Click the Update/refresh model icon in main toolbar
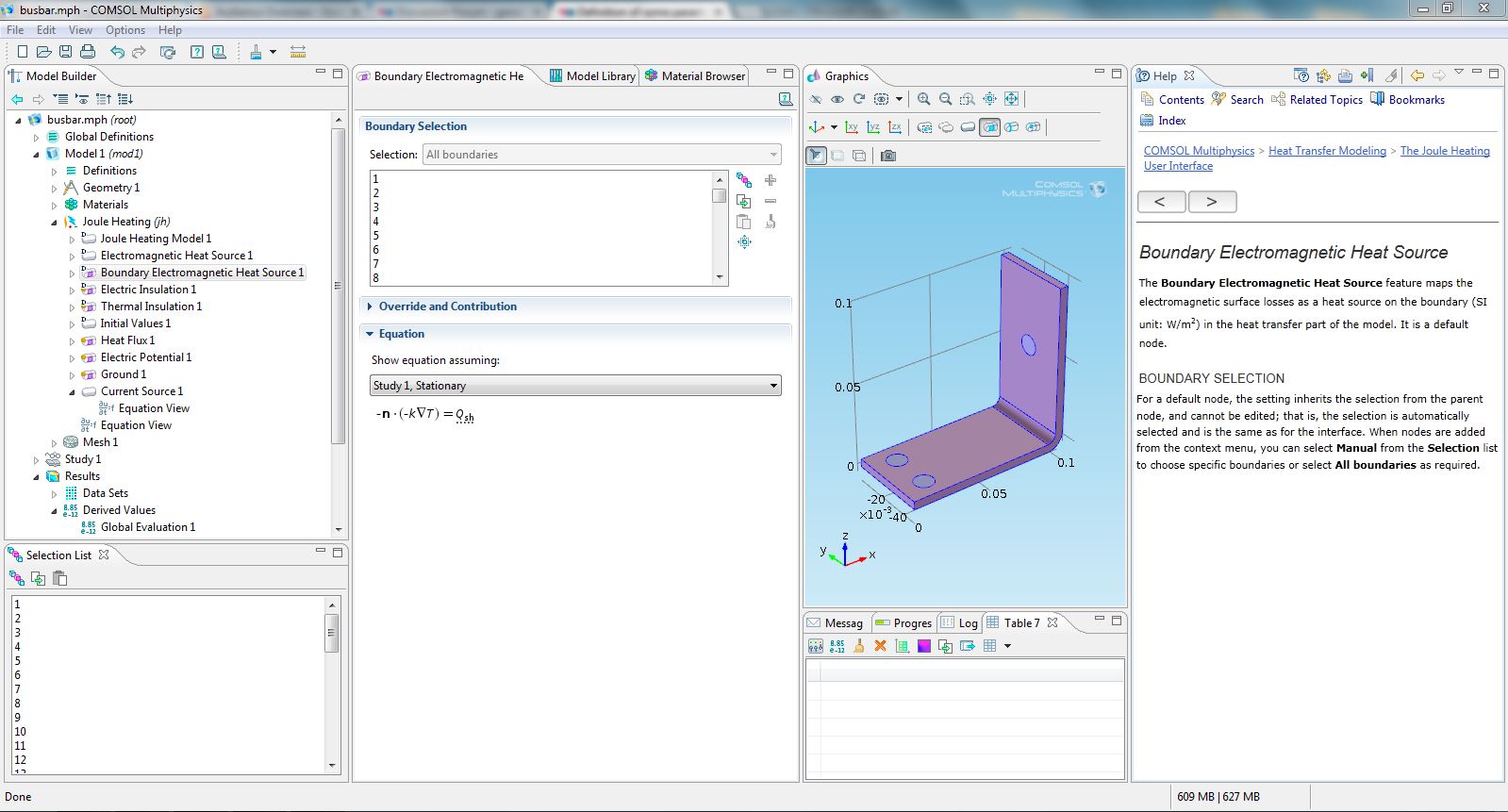1508x812 pixels. pos(168,52)
